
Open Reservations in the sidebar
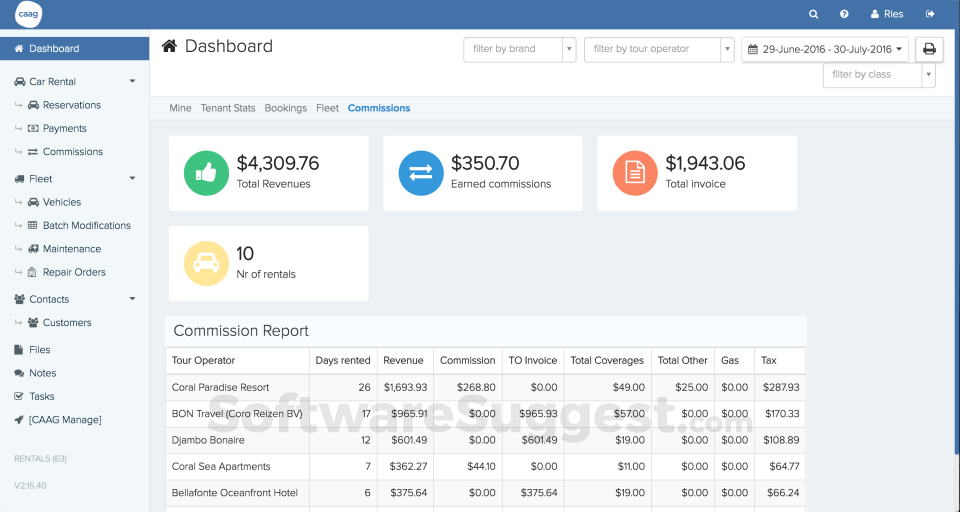coord(71,105)
